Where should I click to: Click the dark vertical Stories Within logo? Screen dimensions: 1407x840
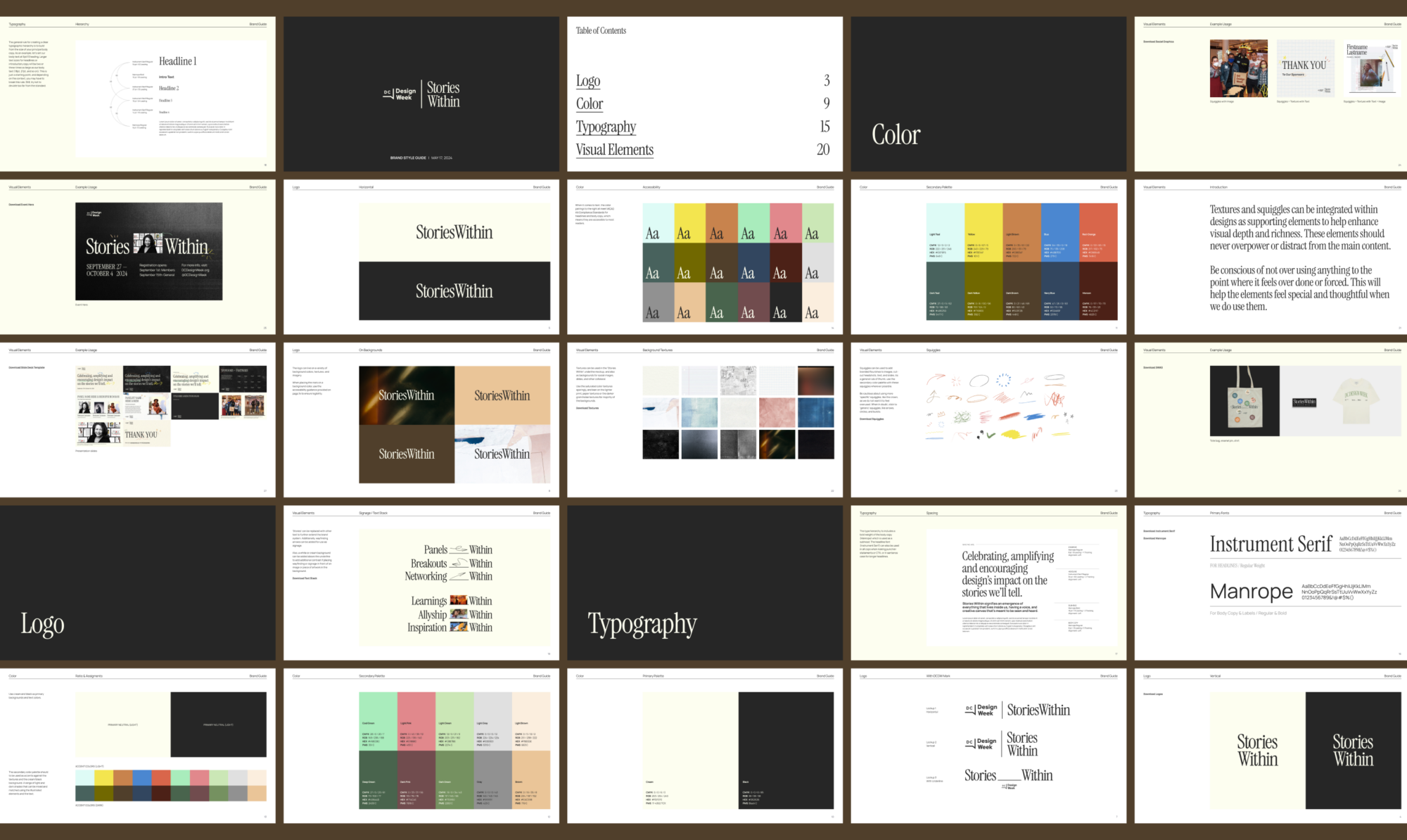tap(1353, 750)
